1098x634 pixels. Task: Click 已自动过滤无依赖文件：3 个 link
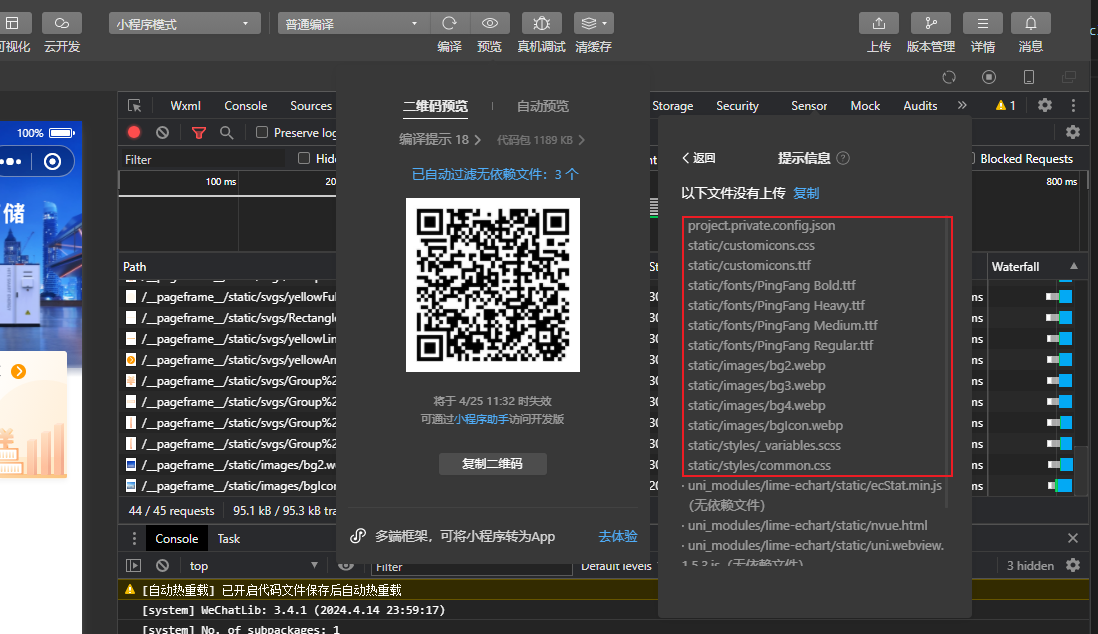495,174
